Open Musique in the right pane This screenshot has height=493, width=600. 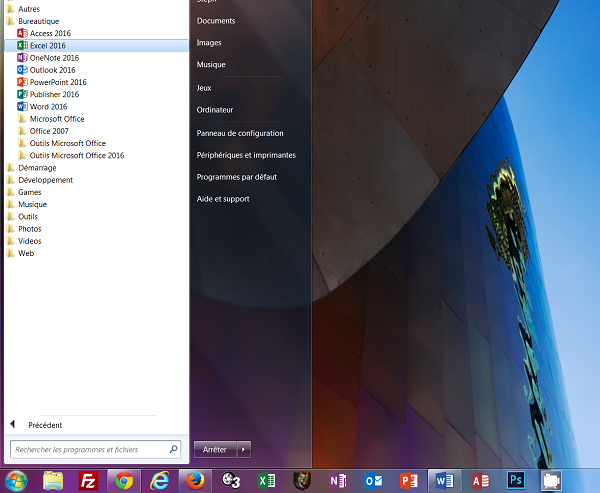pyautogui.click(x=211, y=65)
